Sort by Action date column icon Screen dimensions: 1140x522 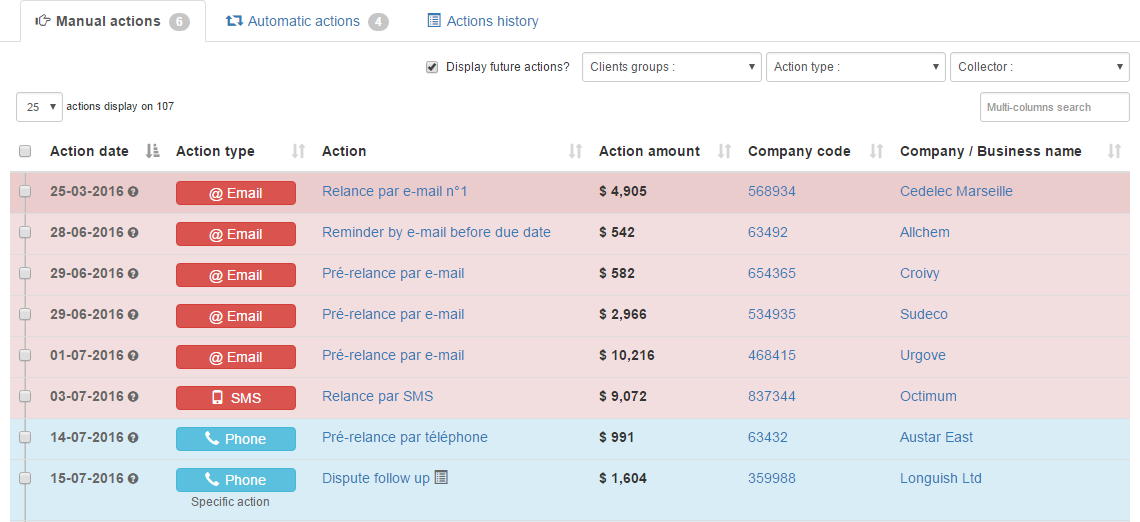point(152,151)
